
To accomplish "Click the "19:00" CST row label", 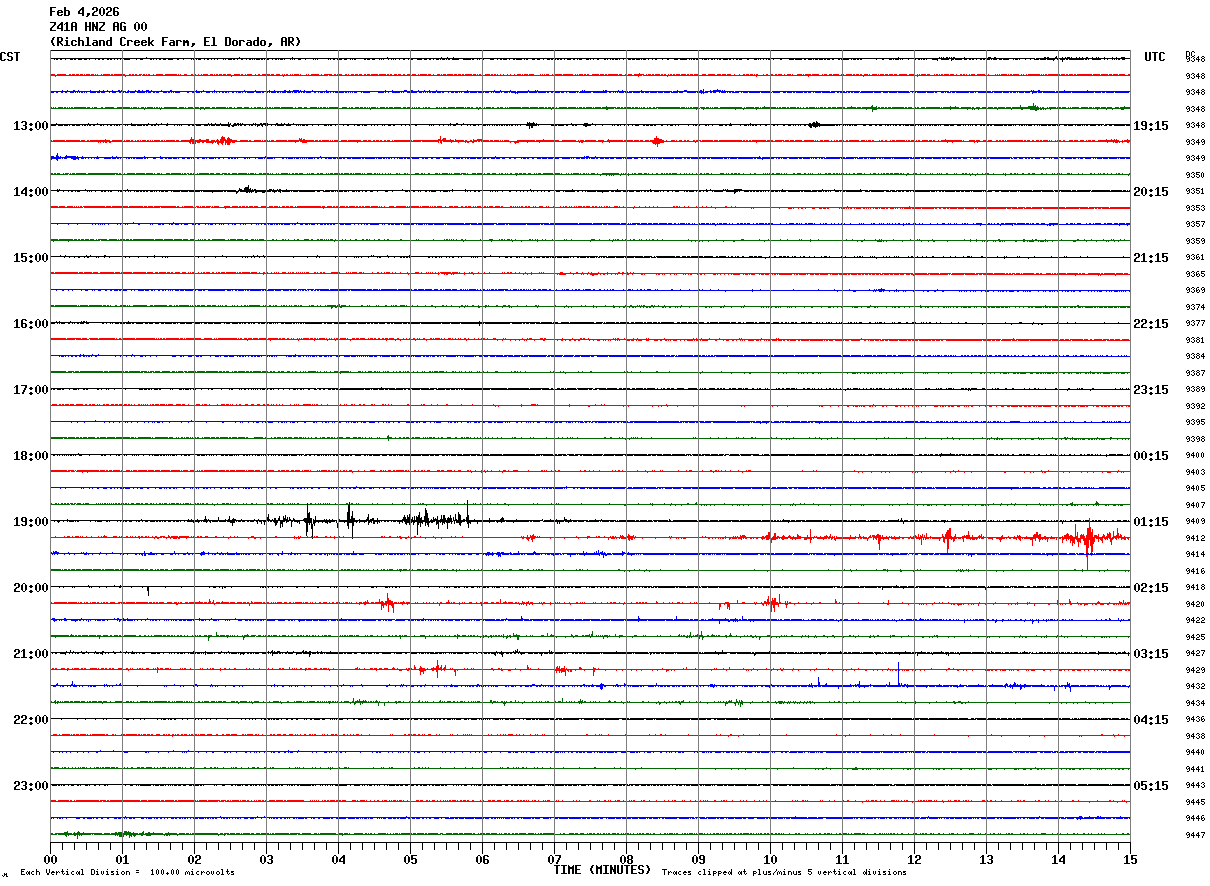I will tap(31, 522).
